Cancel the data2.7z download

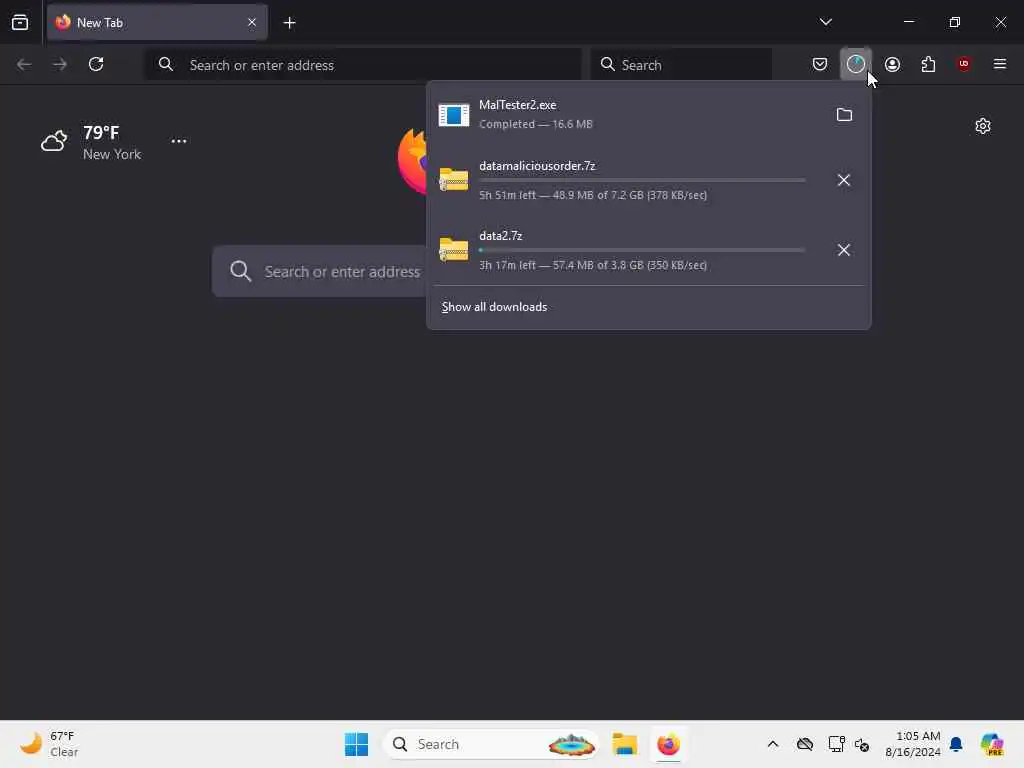[x=844, y=250]
